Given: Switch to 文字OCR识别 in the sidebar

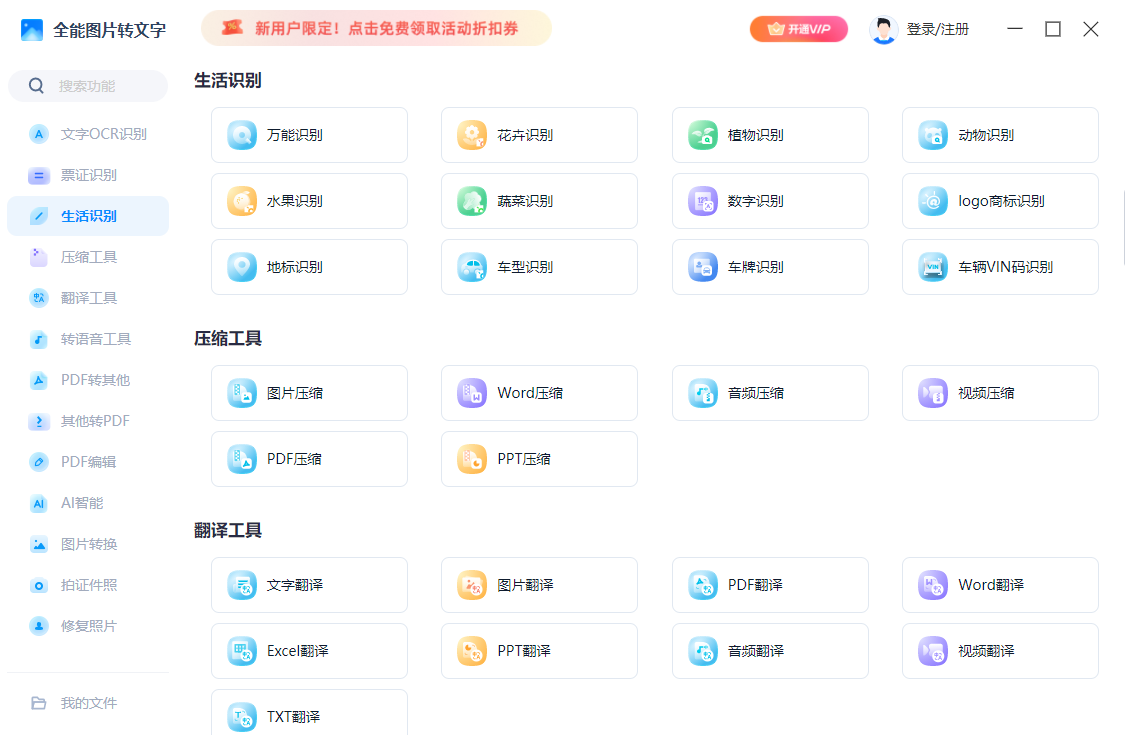Looking at the screenshot, I should (88, 134).
